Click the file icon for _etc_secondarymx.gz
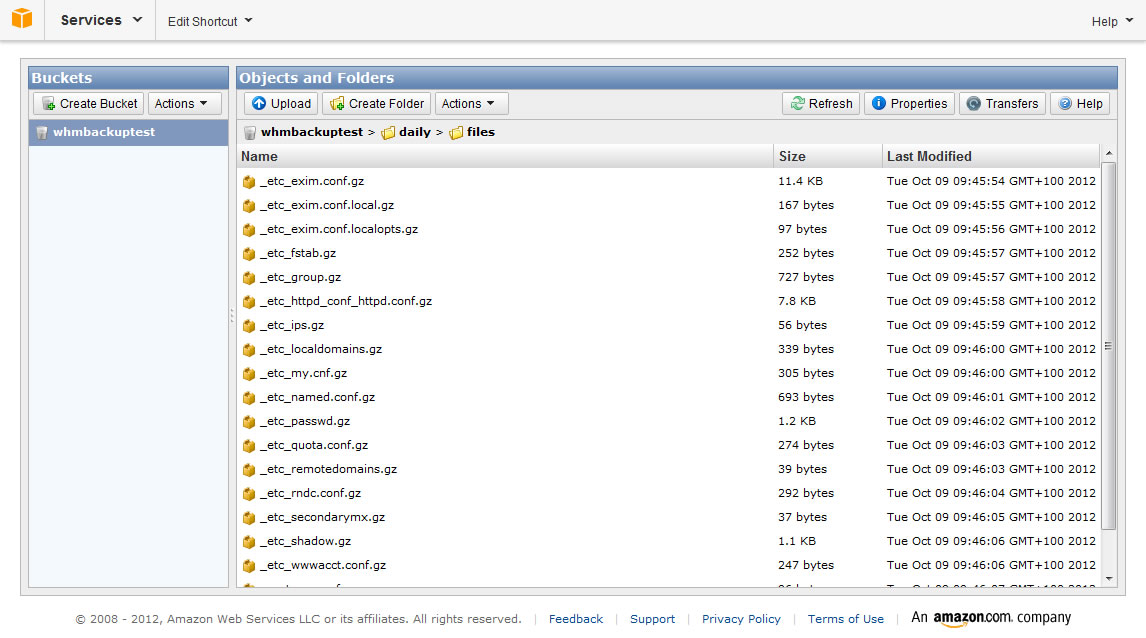Viewport: 1146px width, 638px height. [249, 517]
